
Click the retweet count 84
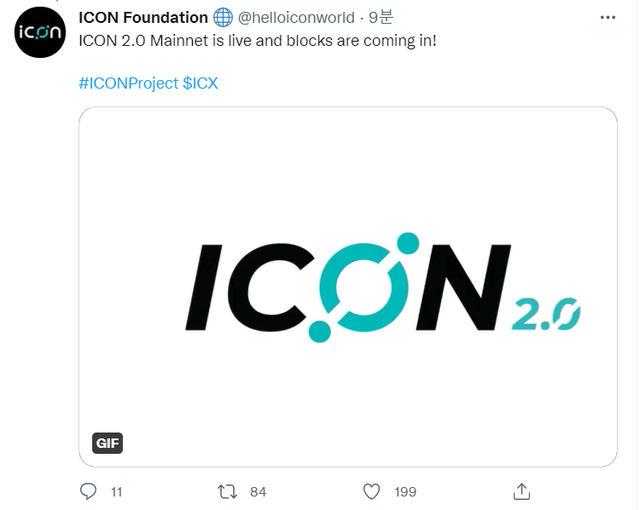pyautogui.click(x=258, y=492)
